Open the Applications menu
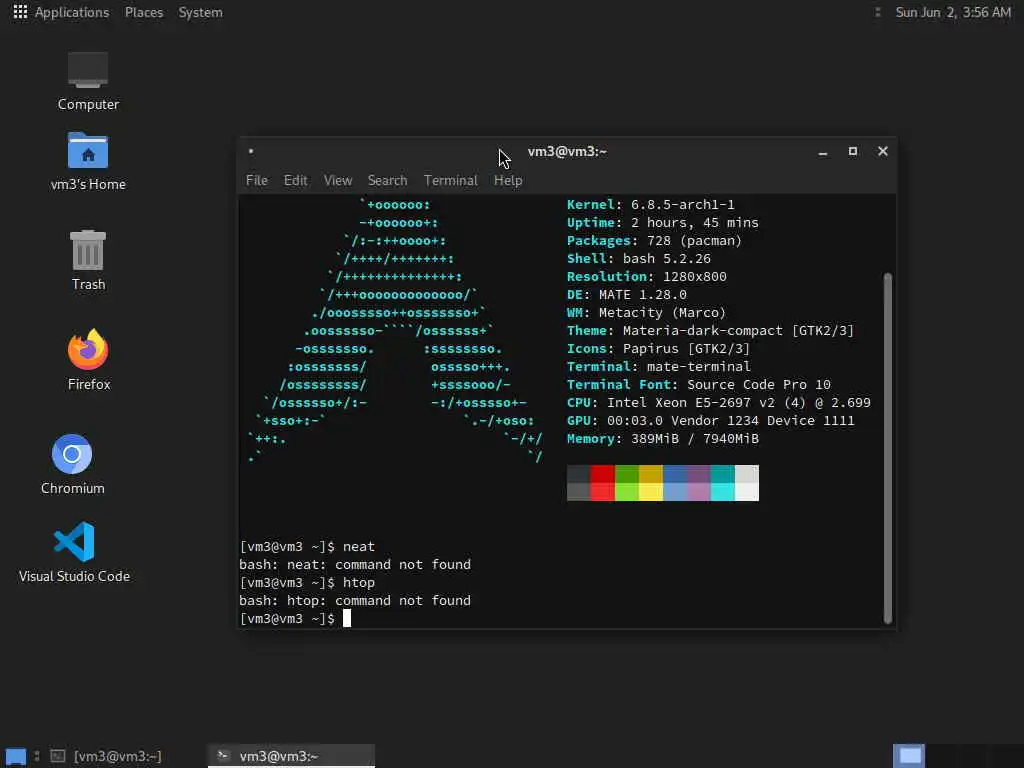The height and width of the screenshot is (768, 1024). pyautogui.click(x=72, y=12)
